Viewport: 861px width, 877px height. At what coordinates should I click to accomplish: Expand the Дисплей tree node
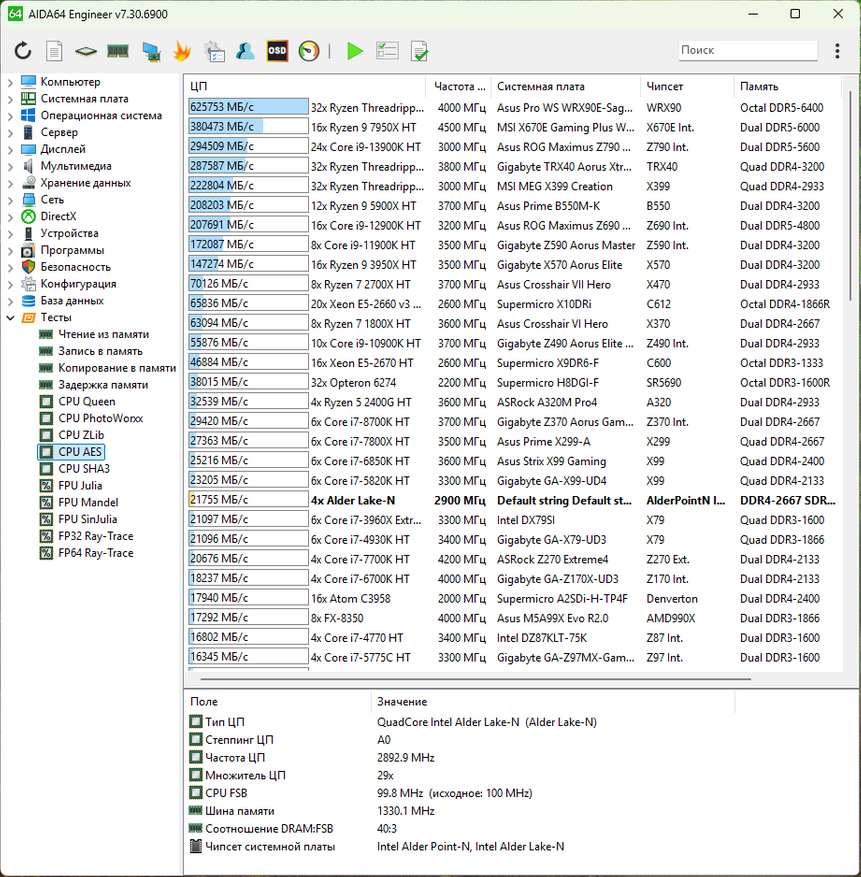(10, 149)
